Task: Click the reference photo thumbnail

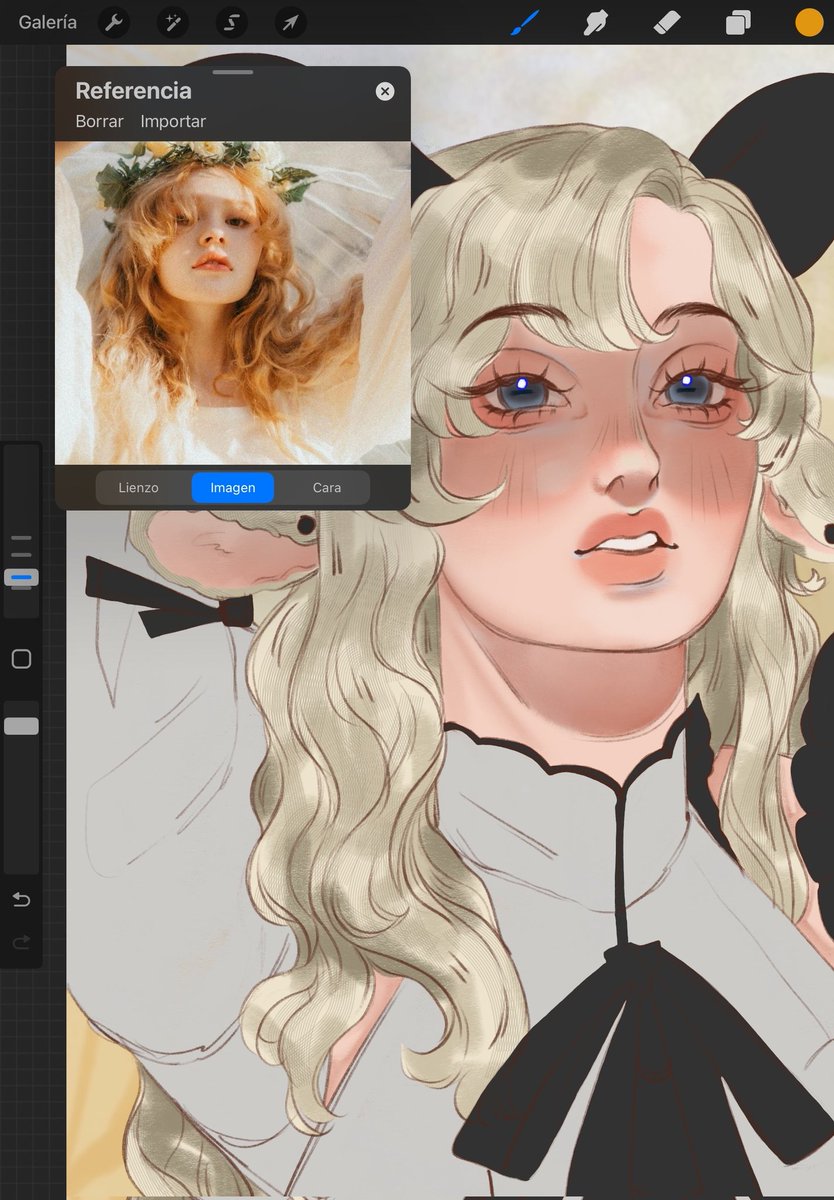Action: point(233,303)
